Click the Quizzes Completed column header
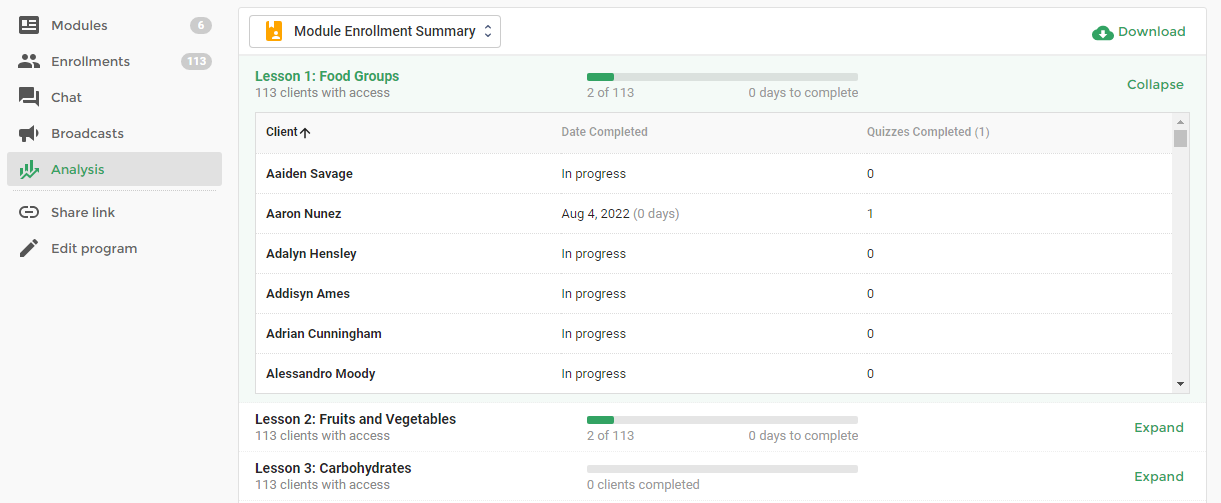Screen dimensions: 1221x503 coord(927,132)
